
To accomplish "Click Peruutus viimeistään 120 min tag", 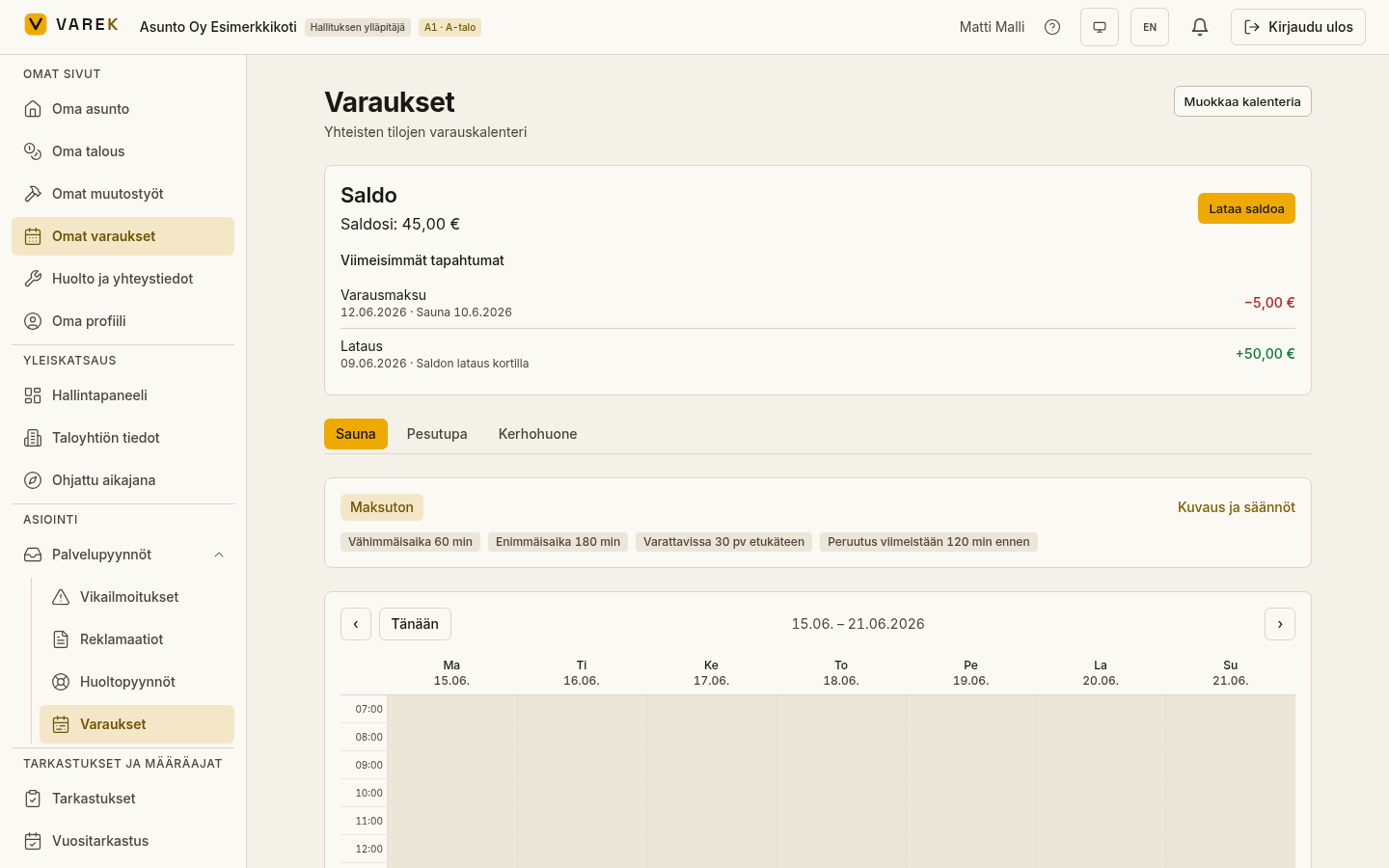I will pyautogui.click(x=929, y=542).
